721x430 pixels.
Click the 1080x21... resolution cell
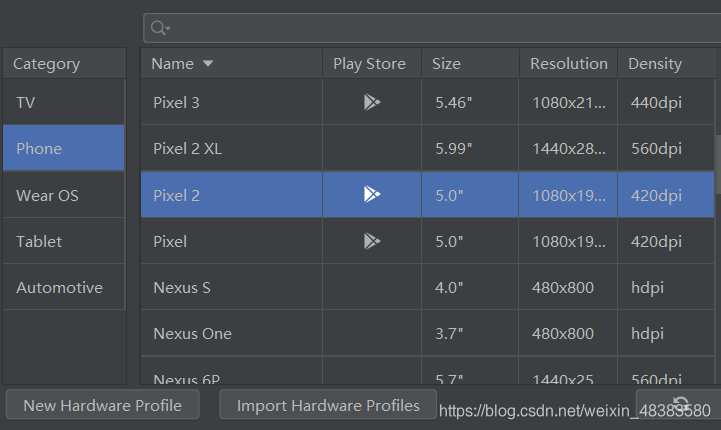coord(569,103)
